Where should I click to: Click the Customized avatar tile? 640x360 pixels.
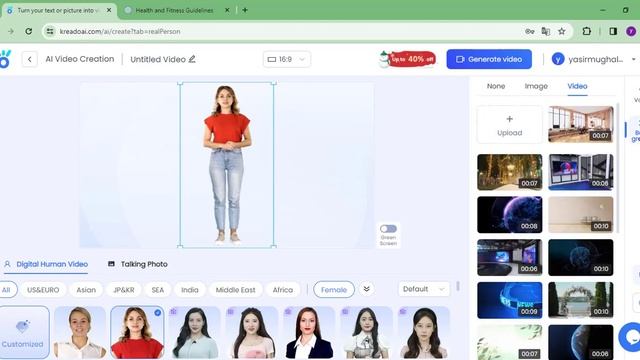(x=23, y=333)
